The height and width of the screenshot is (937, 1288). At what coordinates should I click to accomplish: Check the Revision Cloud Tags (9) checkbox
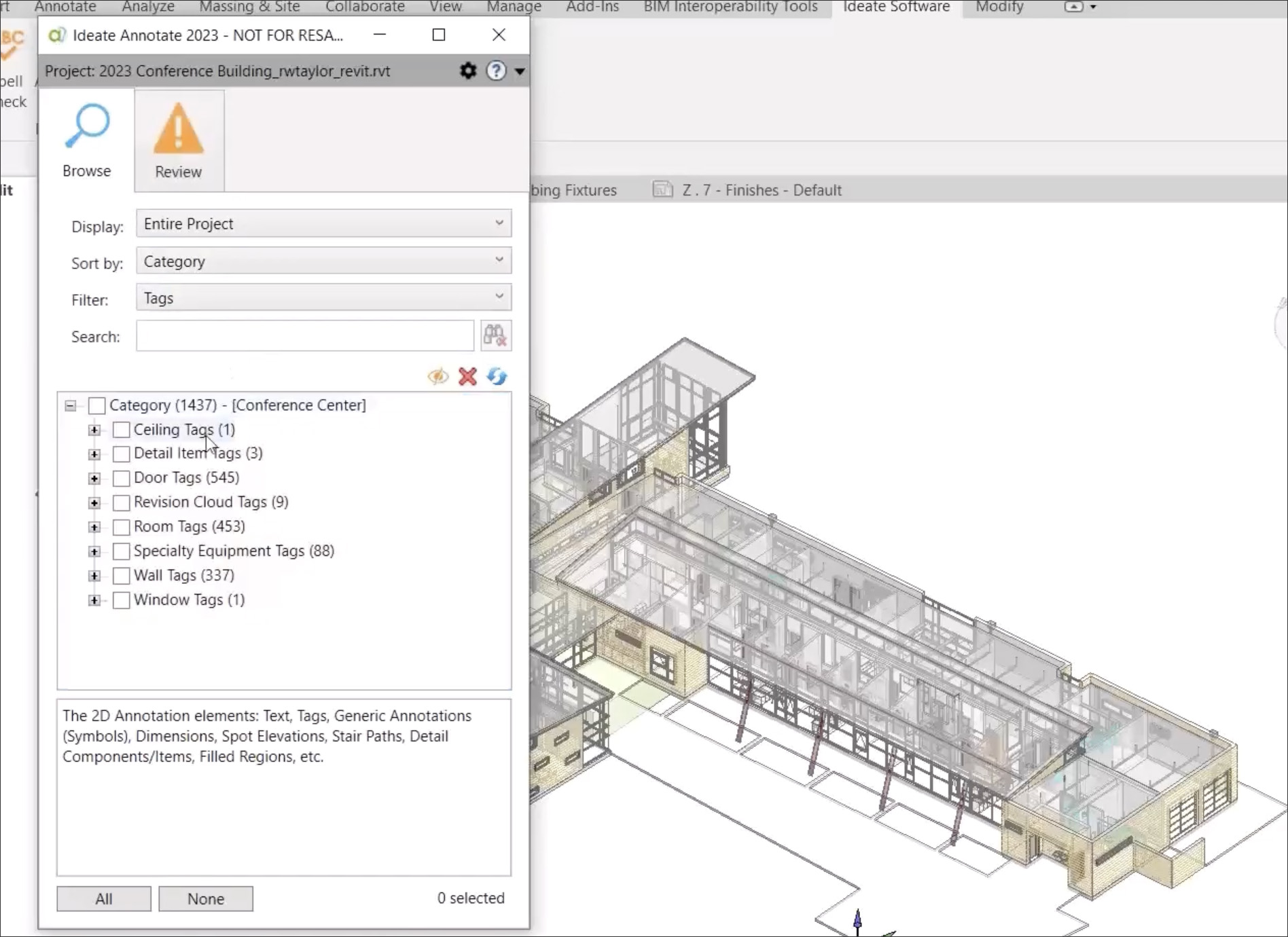click(121, 503)
